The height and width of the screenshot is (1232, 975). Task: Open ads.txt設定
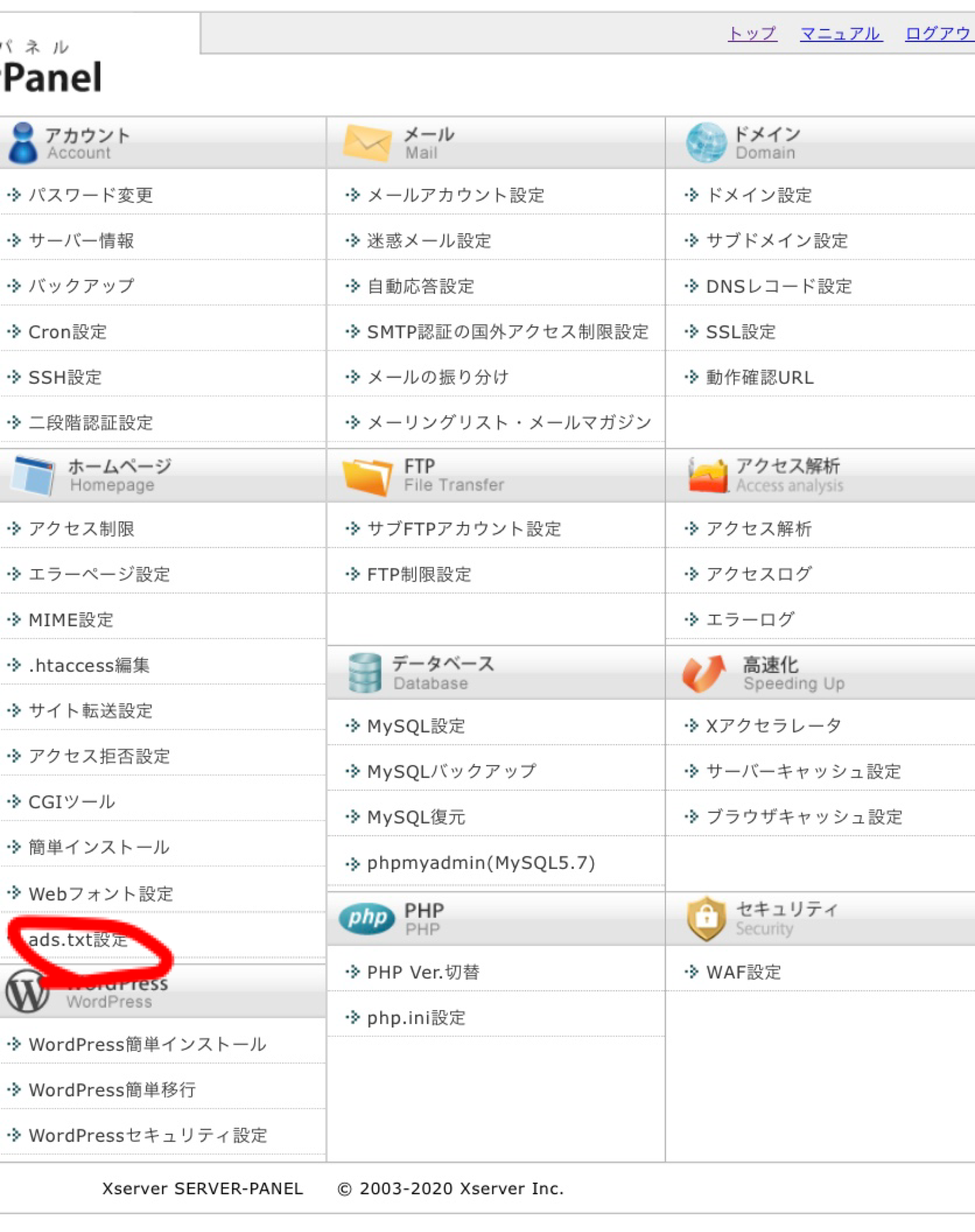[78, 939]
